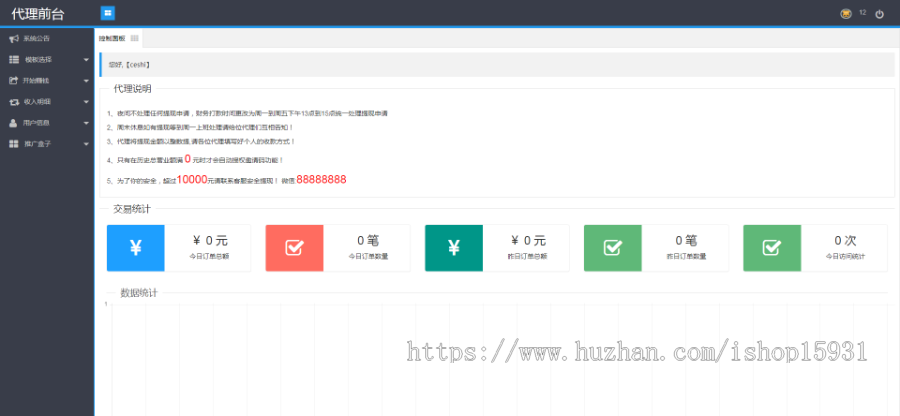Click the power logout icon
This screenshot has width=900, height=416.
pos(879,14)
